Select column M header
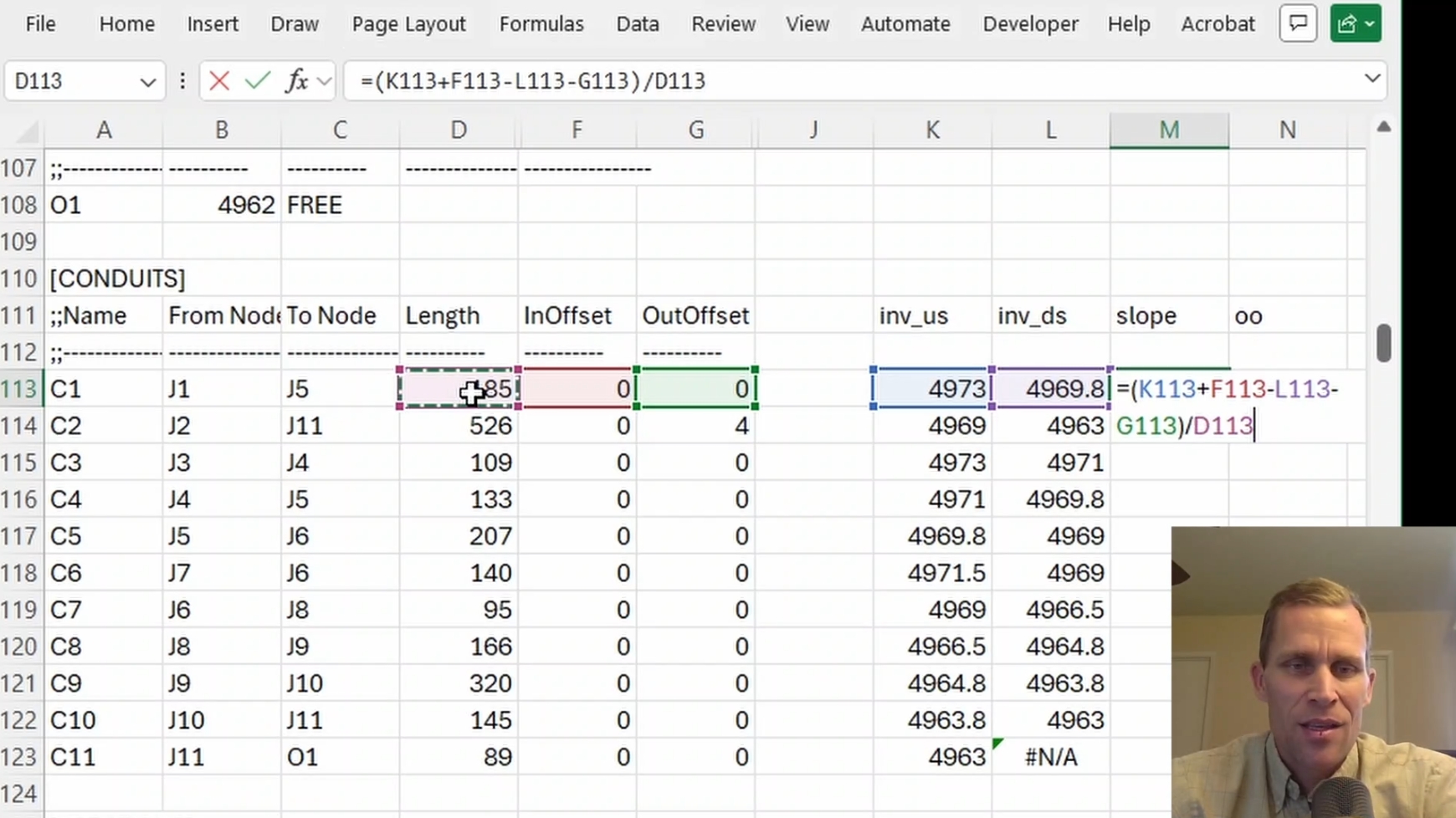The width and height of the screenshot is (1456, 818). point(1169,130)
